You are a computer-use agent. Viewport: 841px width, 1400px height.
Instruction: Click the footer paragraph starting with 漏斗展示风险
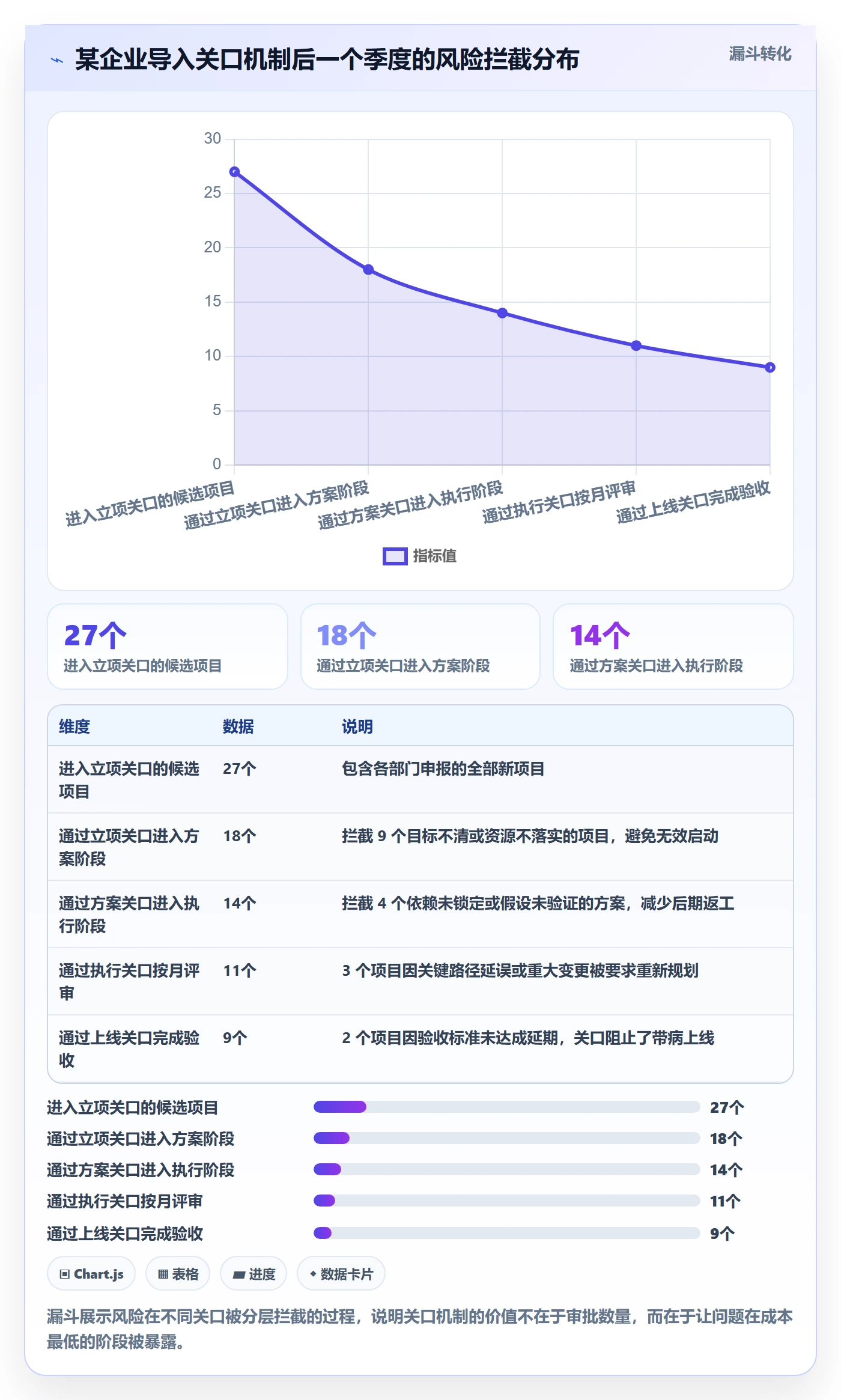point(420,1329)
